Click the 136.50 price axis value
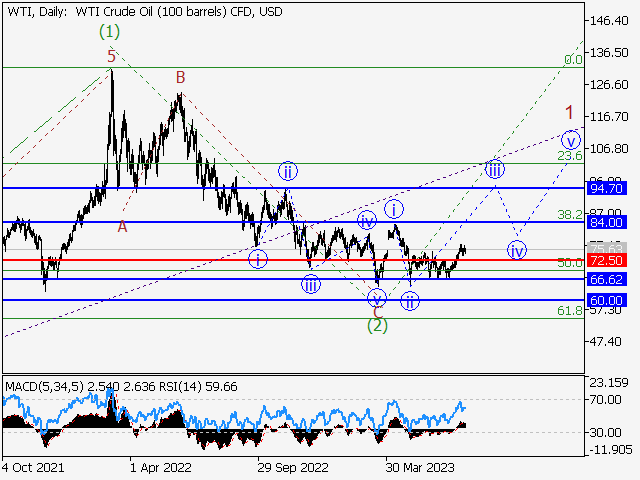Viewport: 640px width, 480px height. pos(609,53)
